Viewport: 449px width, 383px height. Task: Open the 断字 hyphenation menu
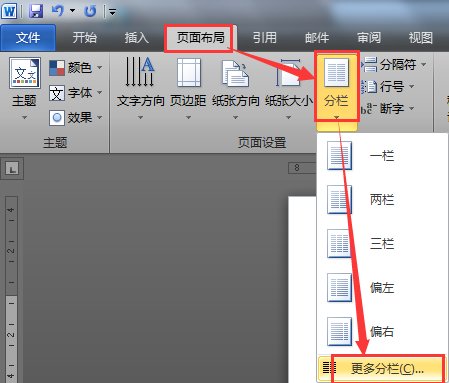tap(388, 108)
